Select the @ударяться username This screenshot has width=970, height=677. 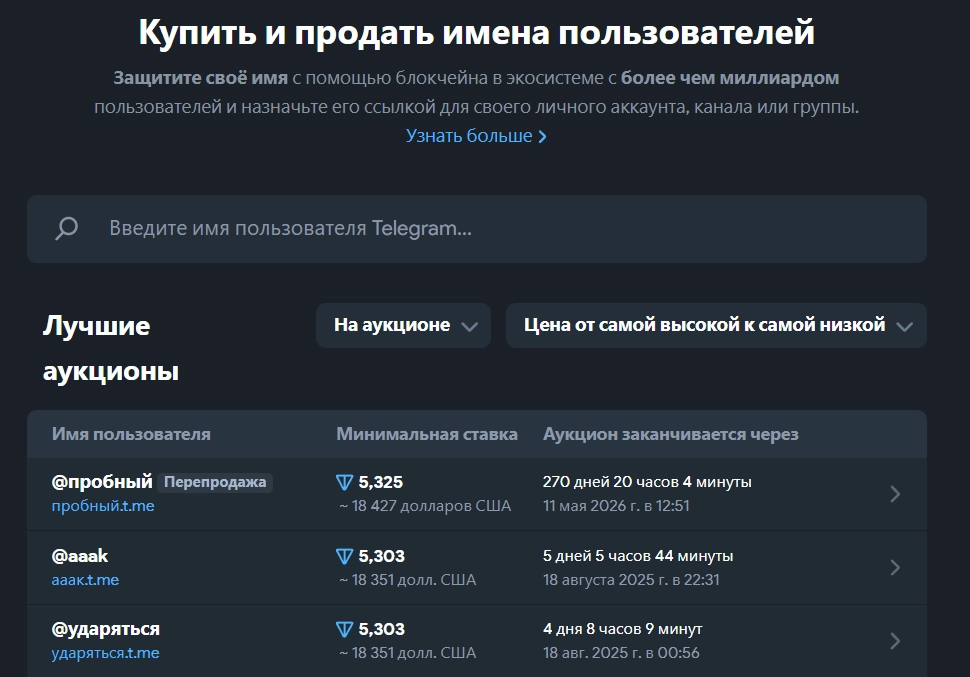(106, 629)
